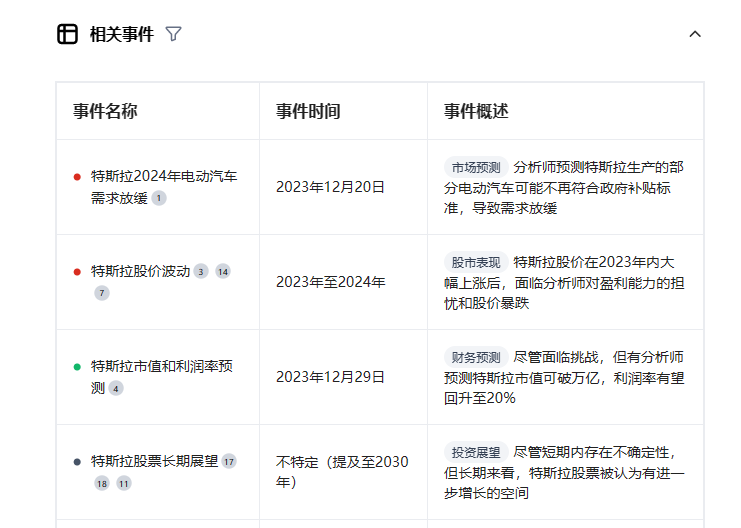
Task: Open the 特斯拉股票长期展望 event
Action: (x=155, y=461)
